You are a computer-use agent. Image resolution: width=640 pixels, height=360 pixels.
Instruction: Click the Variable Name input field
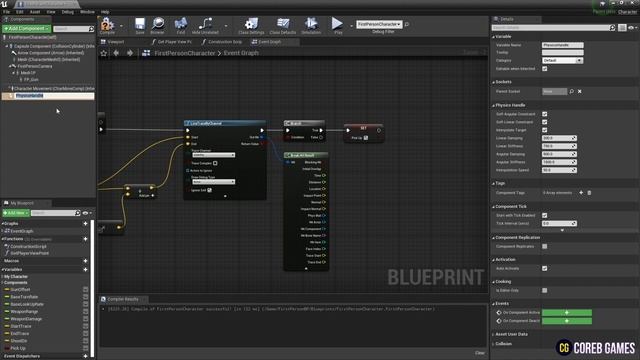[562, 45]
